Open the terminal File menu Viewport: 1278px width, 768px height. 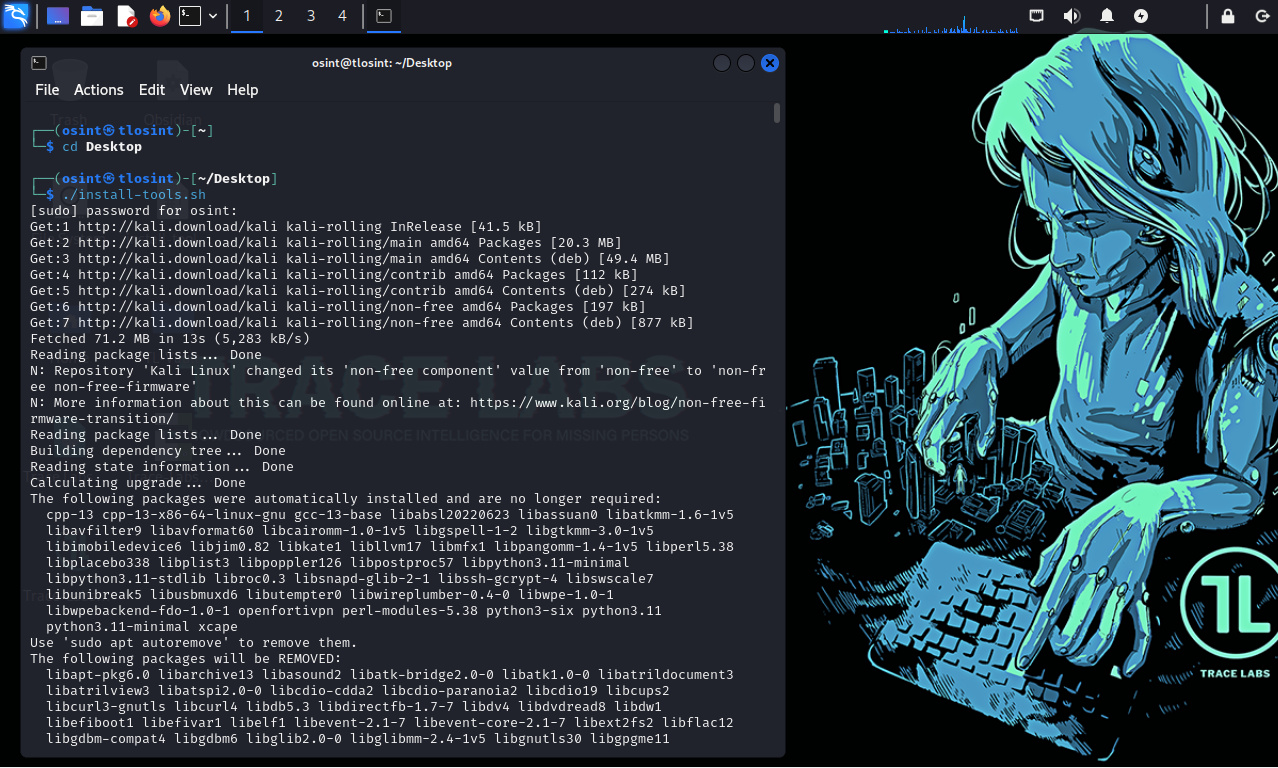click(x=47, y=90)
